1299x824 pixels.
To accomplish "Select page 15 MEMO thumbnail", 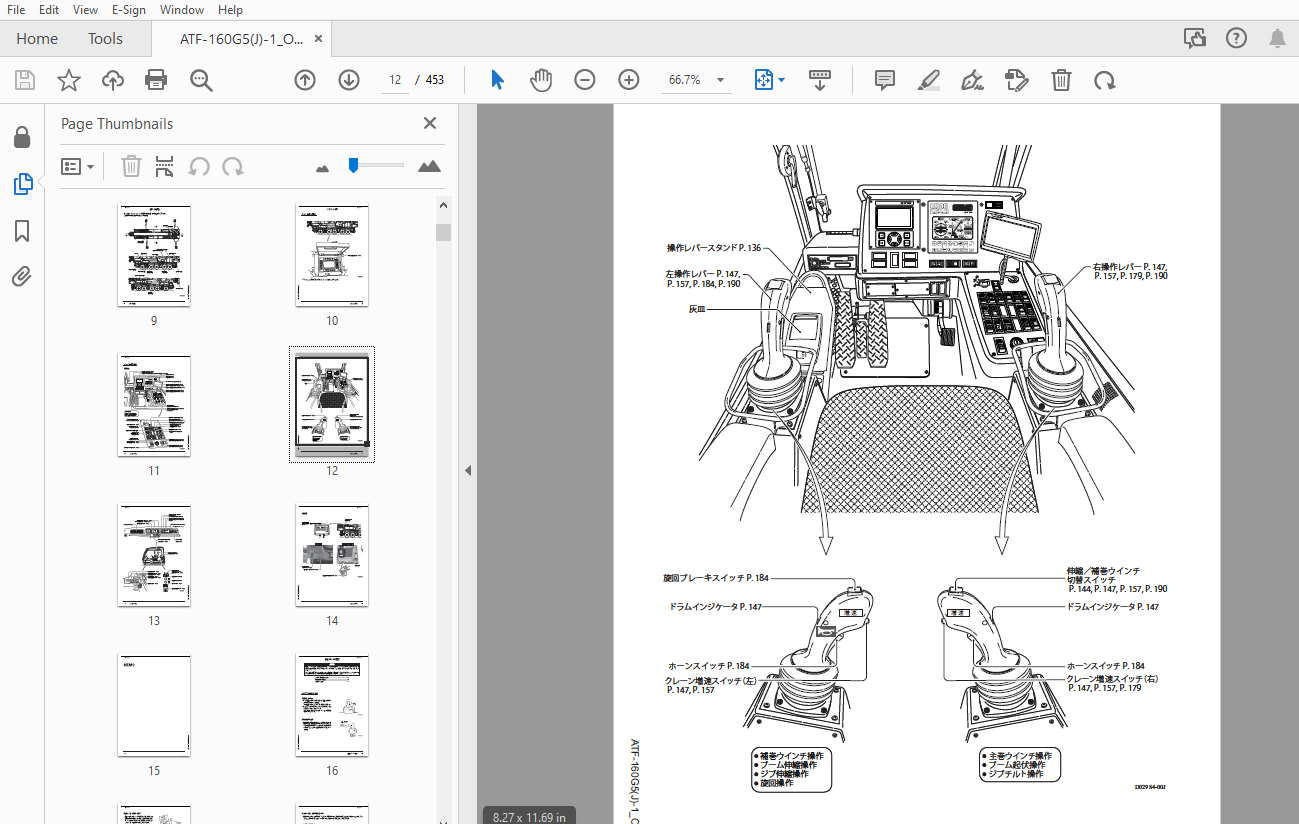I will coord(154,706).
